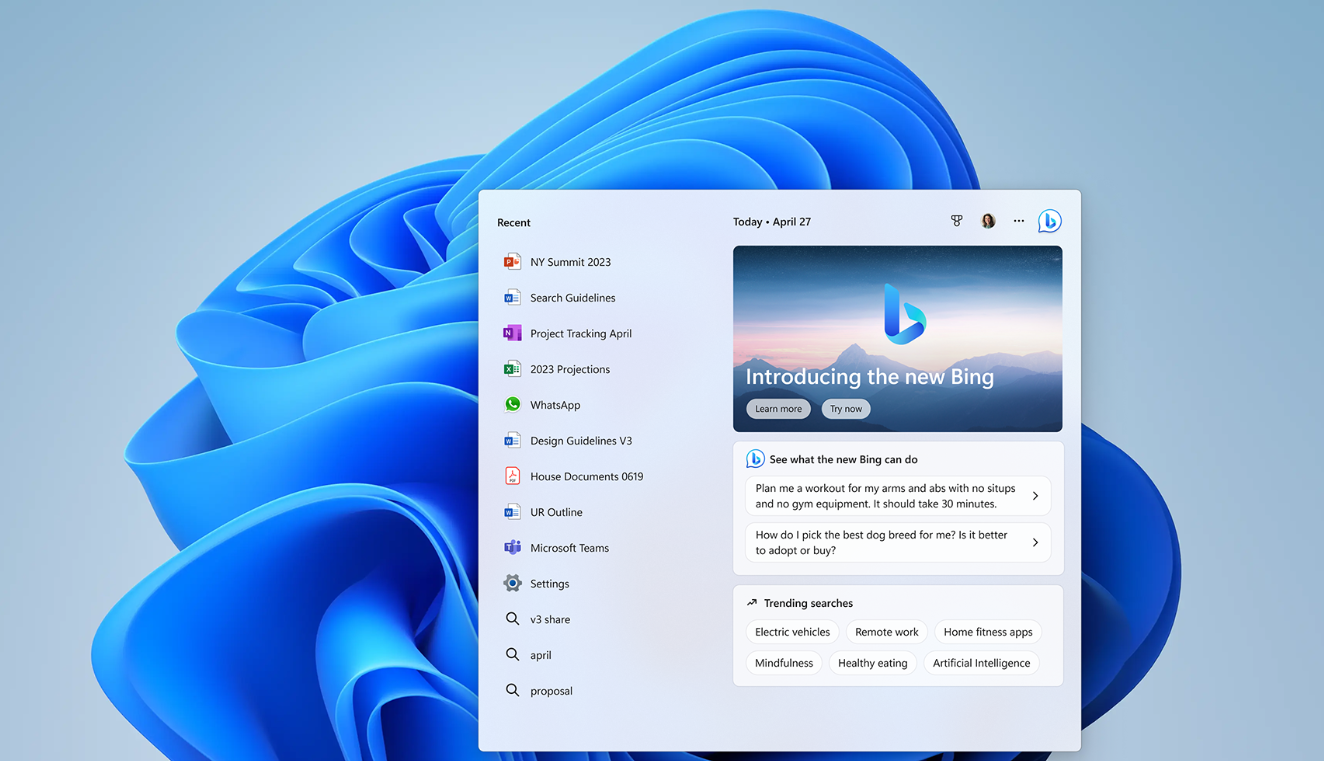
Task: Click the Excel icon for 2023 Projections
Action: click(512, 369)
